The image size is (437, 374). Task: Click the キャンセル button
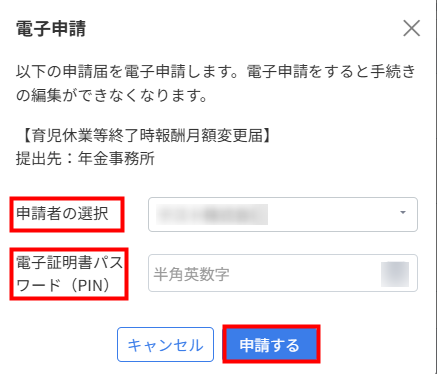coord(165,344)
